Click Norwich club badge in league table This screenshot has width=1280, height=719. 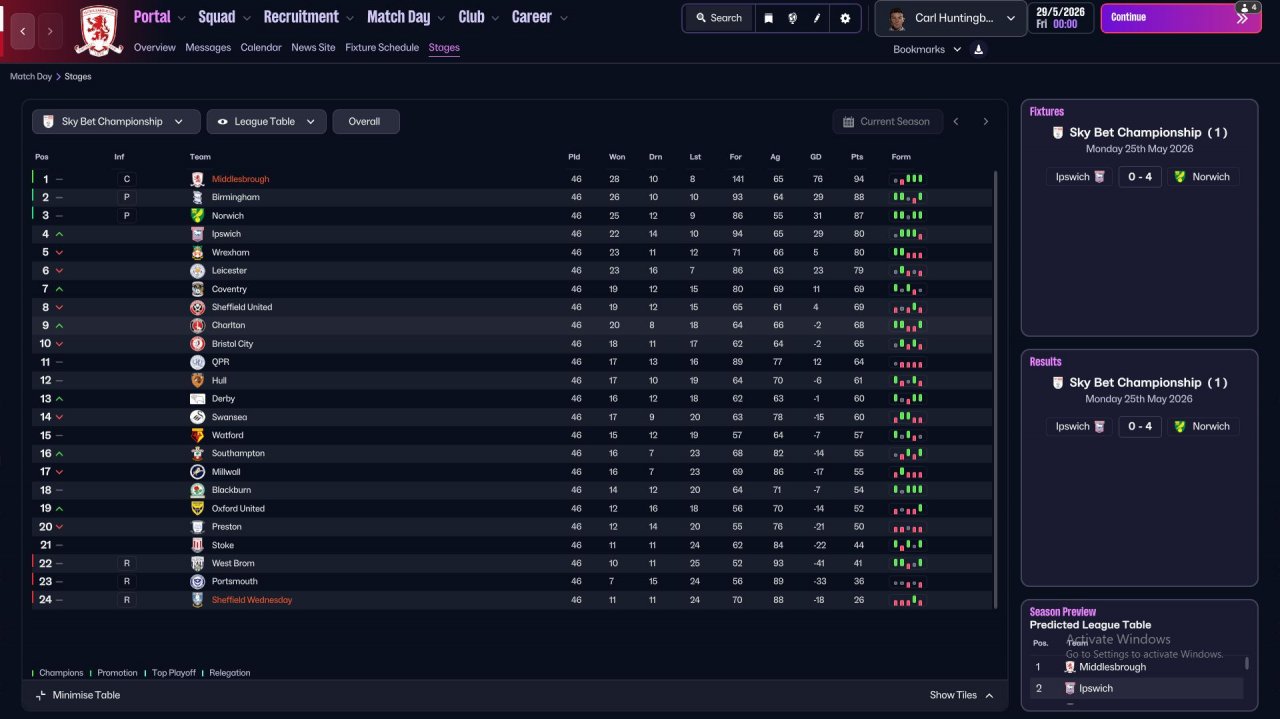tap(198, 215)
